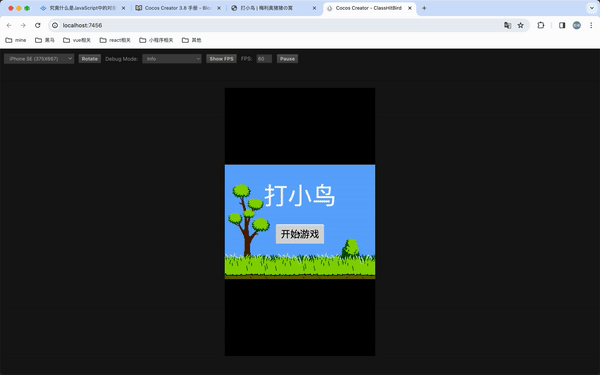The height and width of the screenshot is (375, 600).
Task: Click the 打小鸟 game title text
Action: 300,196
